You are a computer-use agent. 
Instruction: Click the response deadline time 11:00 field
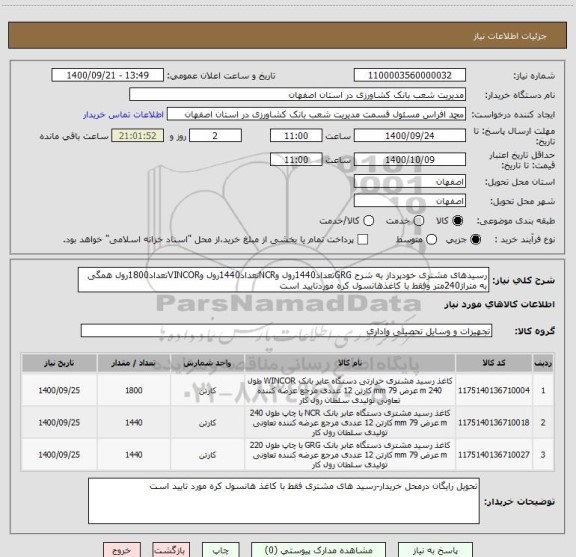[296, 136]
